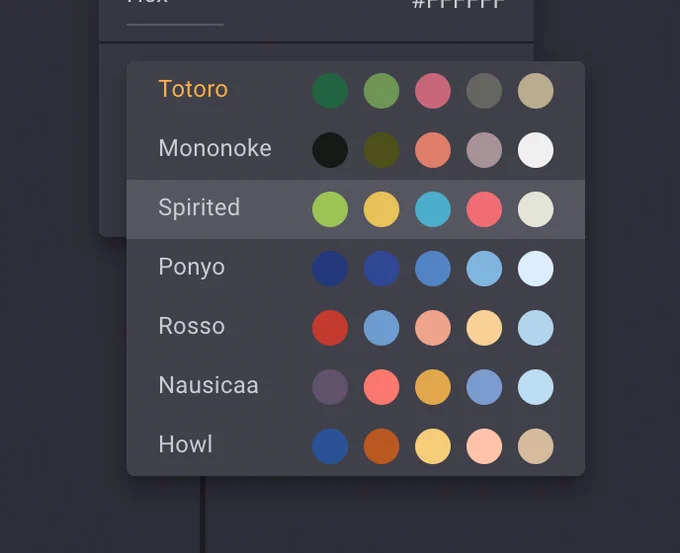Click the tan beige swatch in Howl row
The width and height of the screenshot is (680, 553).
pyautogui.click(x=536, y=446)
